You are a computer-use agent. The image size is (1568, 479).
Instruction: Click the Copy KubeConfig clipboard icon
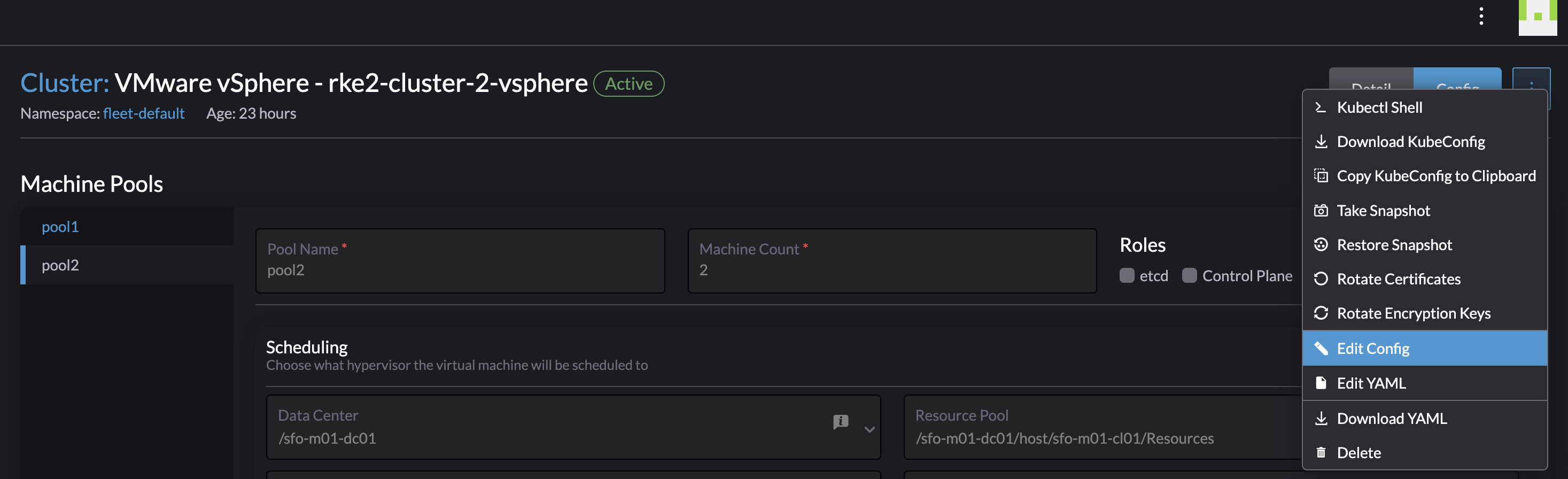[x=1320, y=176]
